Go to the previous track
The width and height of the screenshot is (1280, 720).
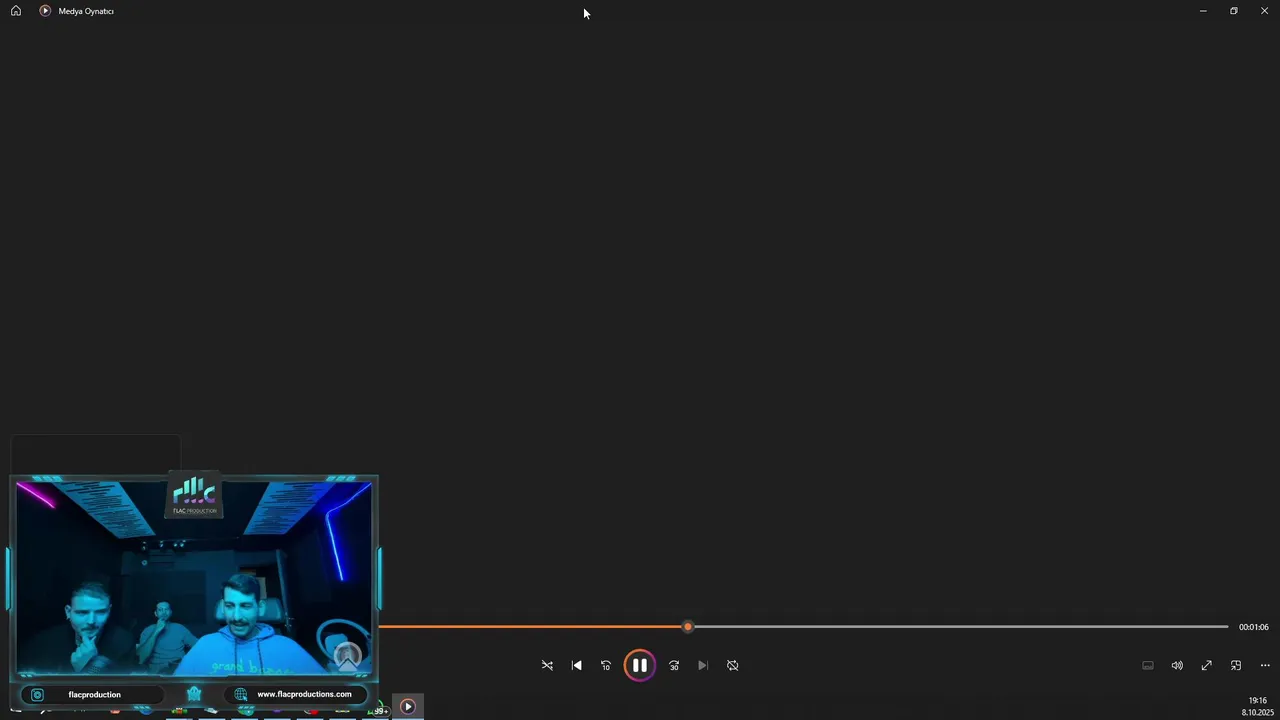pyautogui.click(x=576, y=665)
